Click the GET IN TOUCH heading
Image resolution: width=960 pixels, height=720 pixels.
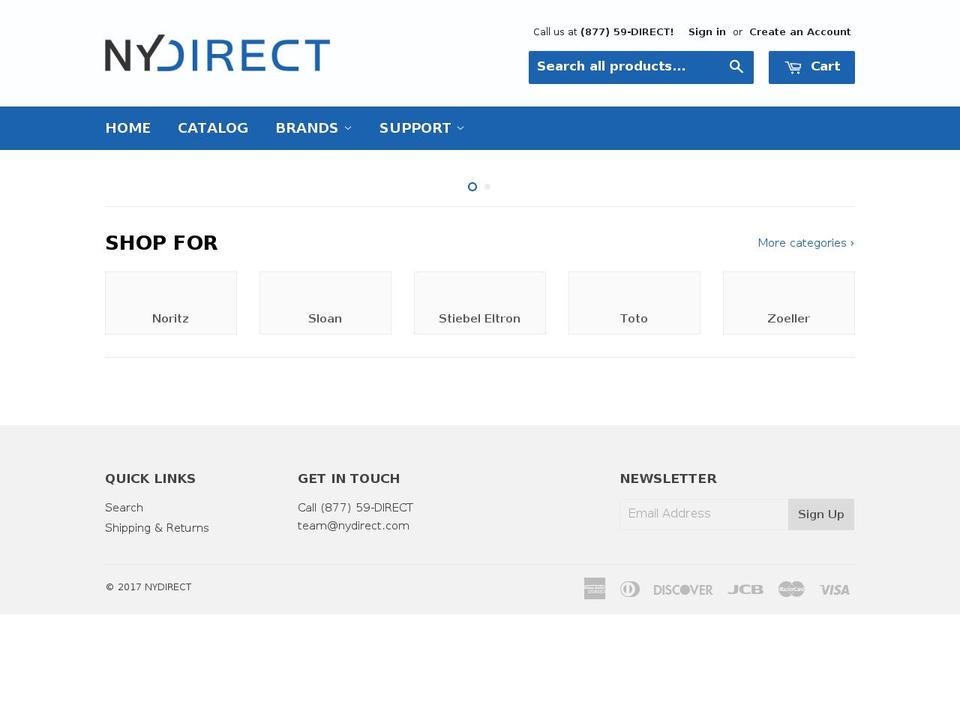click(x=348, y=479)
